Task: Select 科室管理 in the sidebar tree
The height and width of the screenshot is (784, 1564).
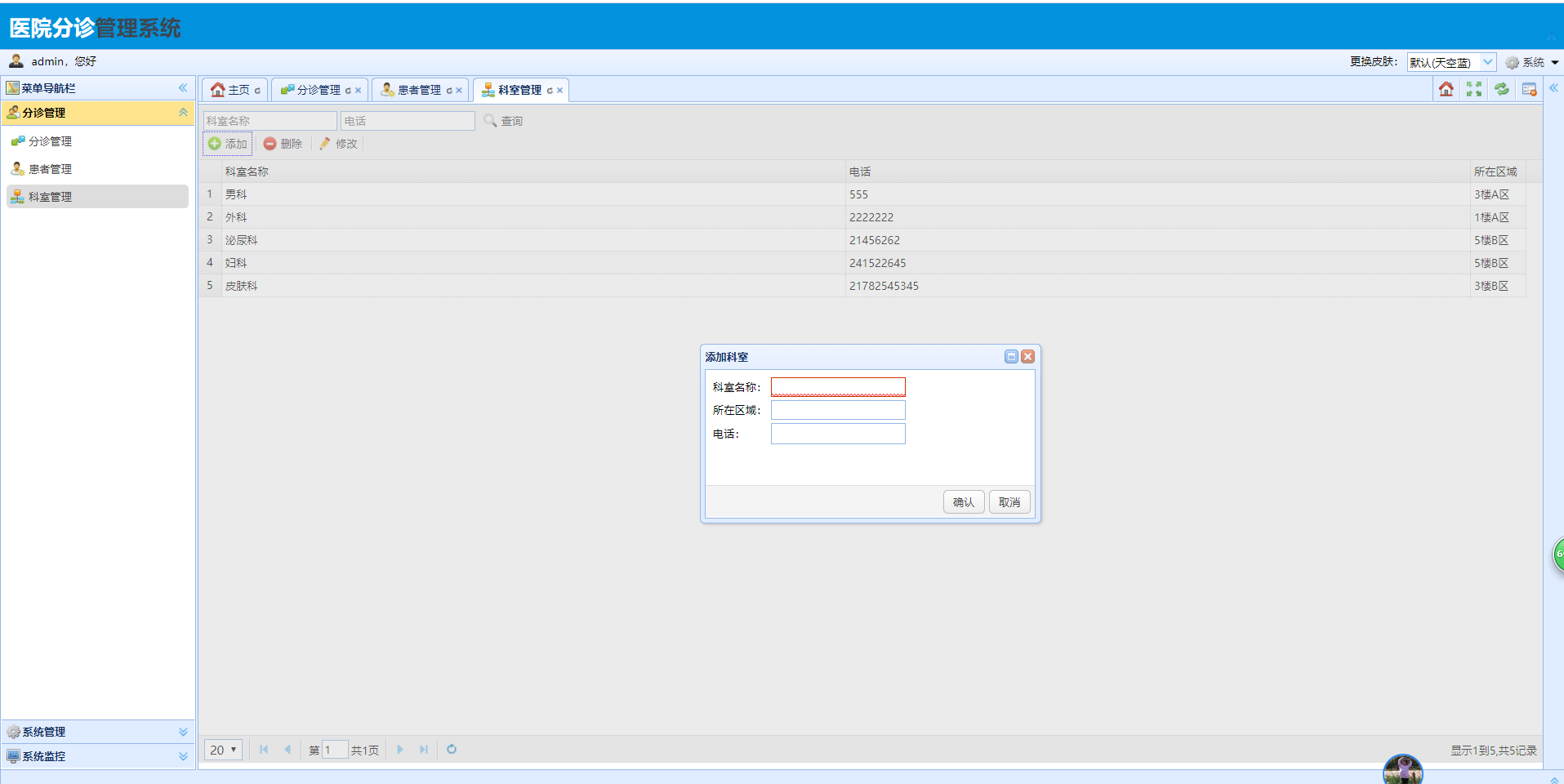Action: pyautogui.click(x=97, y=197)
